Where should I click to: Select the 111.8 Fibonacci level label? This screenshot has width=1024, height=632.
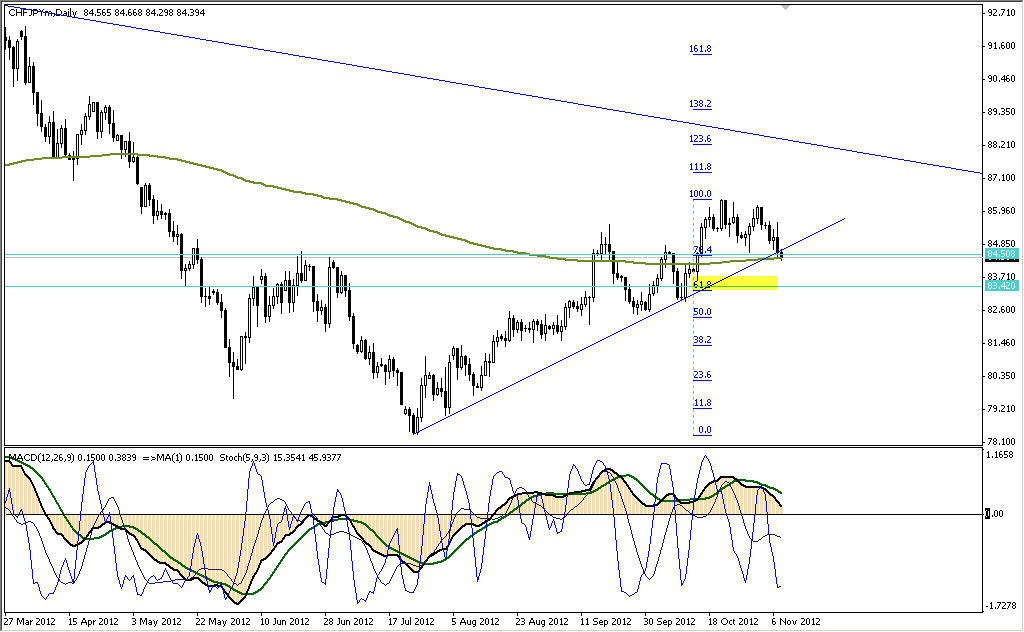coord(701,167)
